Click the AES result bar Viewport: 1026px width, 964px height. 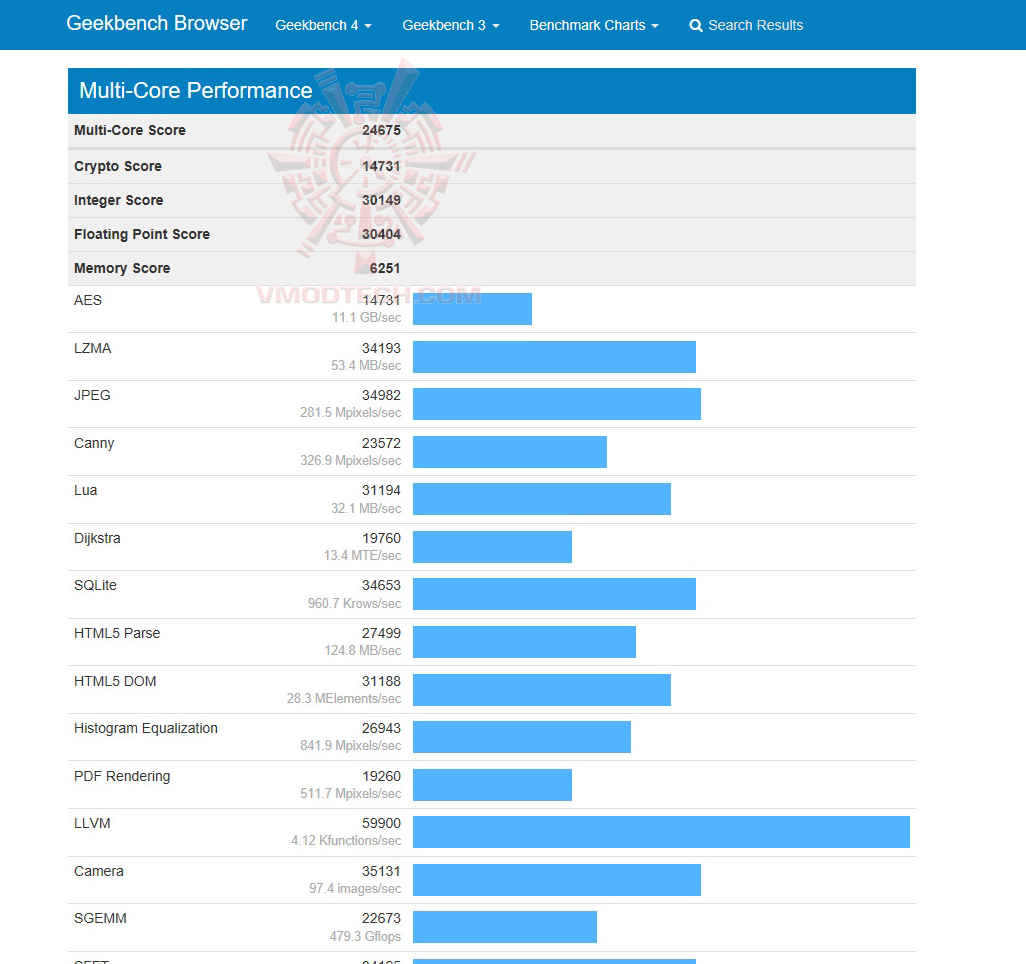point(472,309)
